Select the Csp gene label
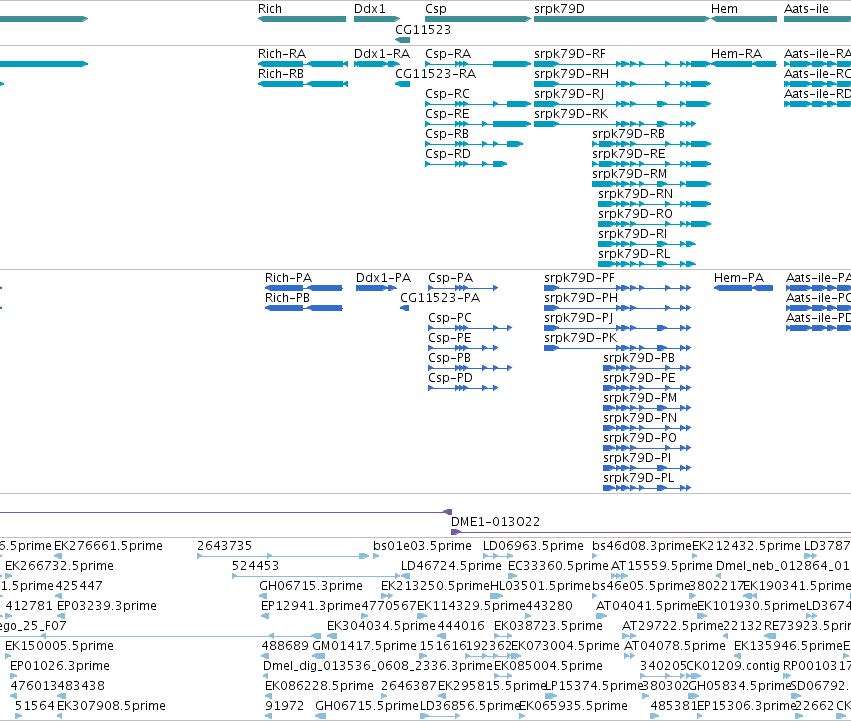Viewport: 851px width, 721px height. click(x=436, y=9)
